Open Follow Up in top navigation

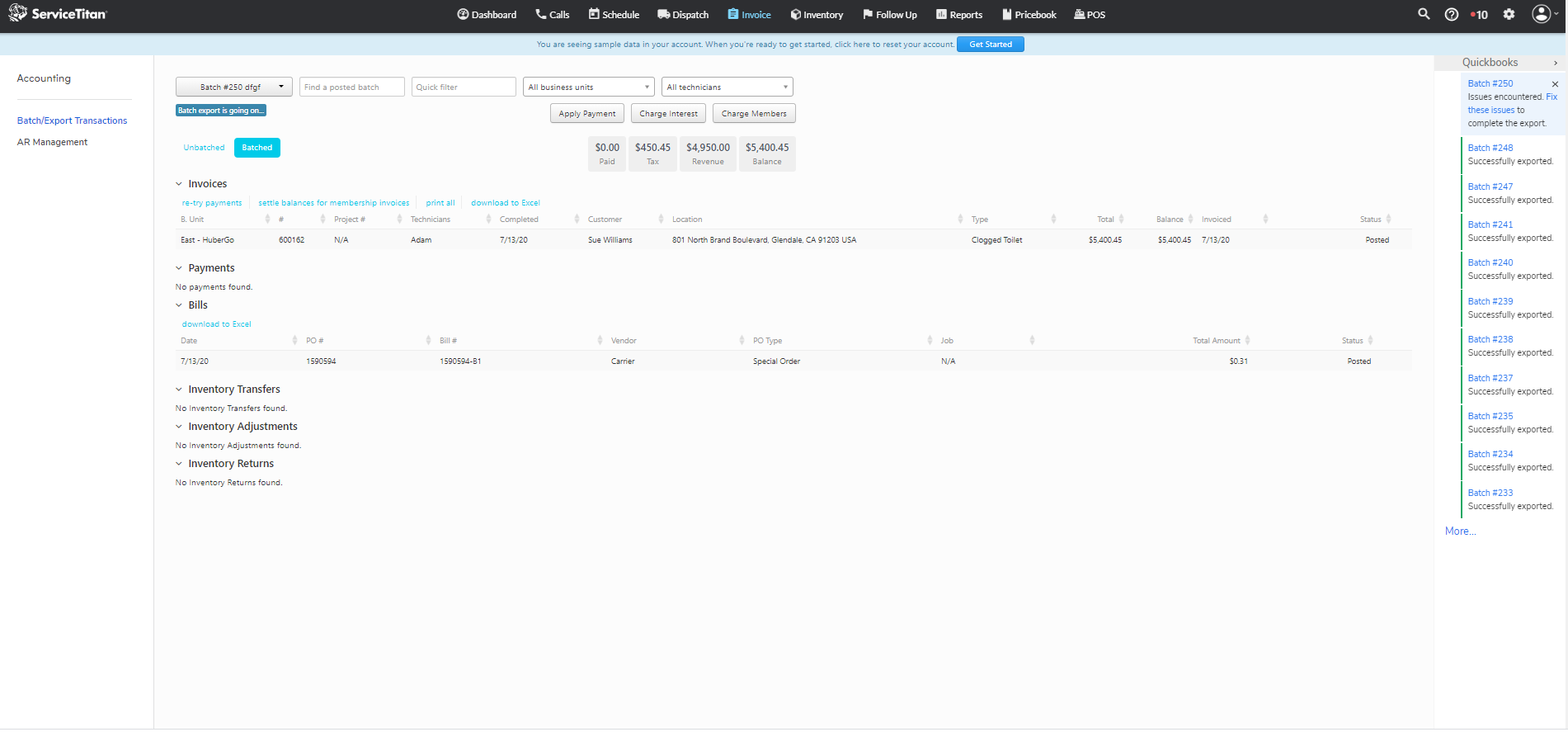[889, 15]
